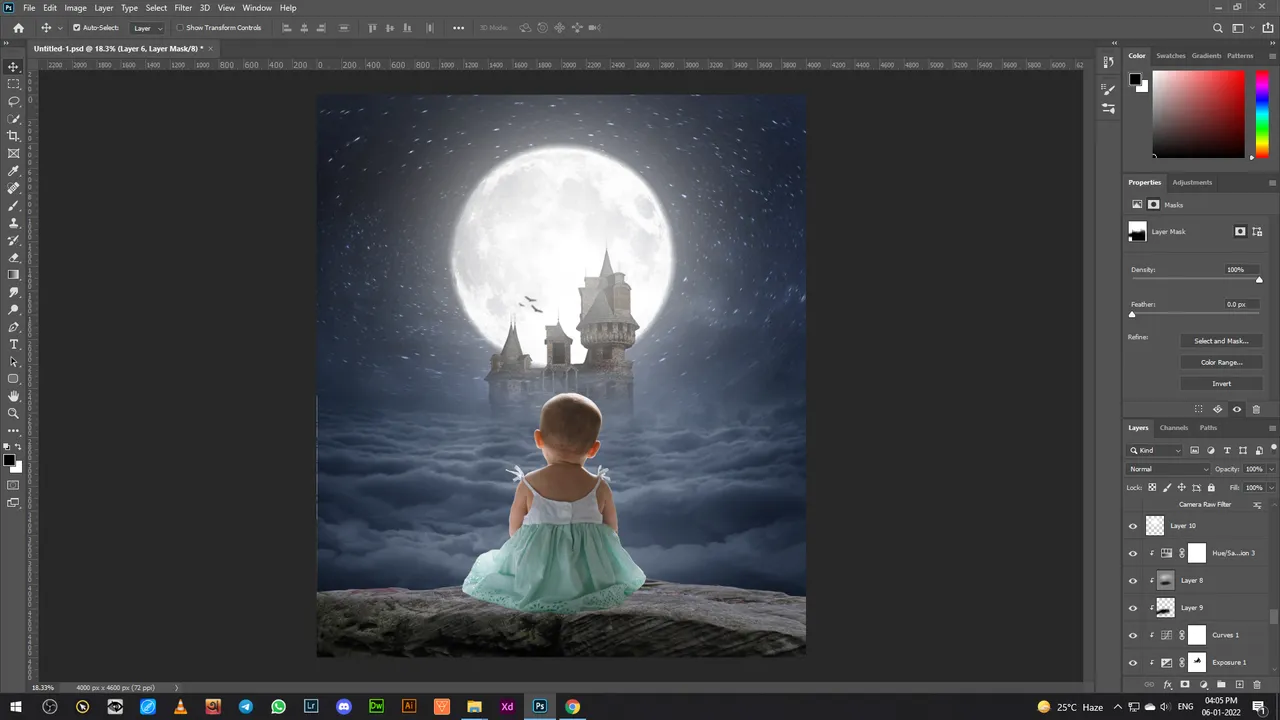Select the Clone Stamp tool
1280x720 pixels.
14,223
